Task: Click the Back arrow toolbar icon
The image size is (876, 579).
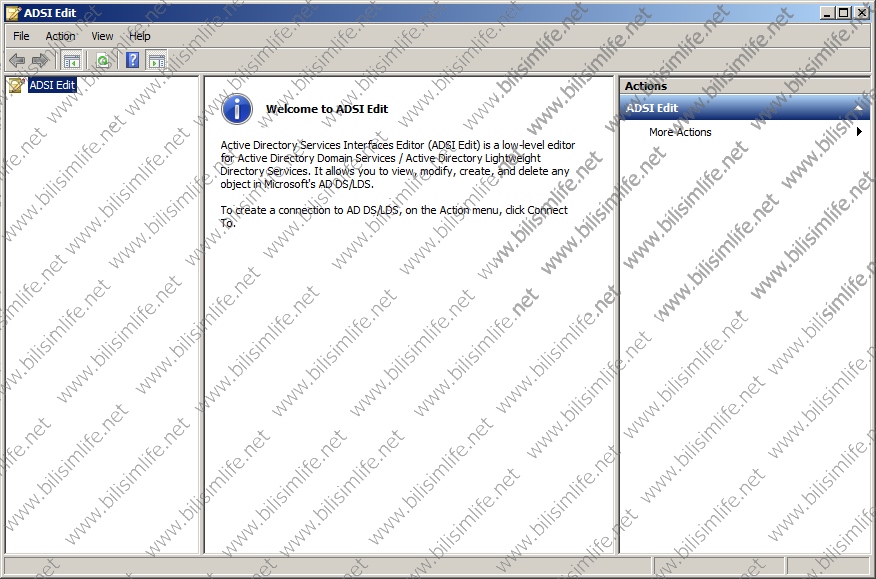Action: pyautogui.click(x=17, y=60)
